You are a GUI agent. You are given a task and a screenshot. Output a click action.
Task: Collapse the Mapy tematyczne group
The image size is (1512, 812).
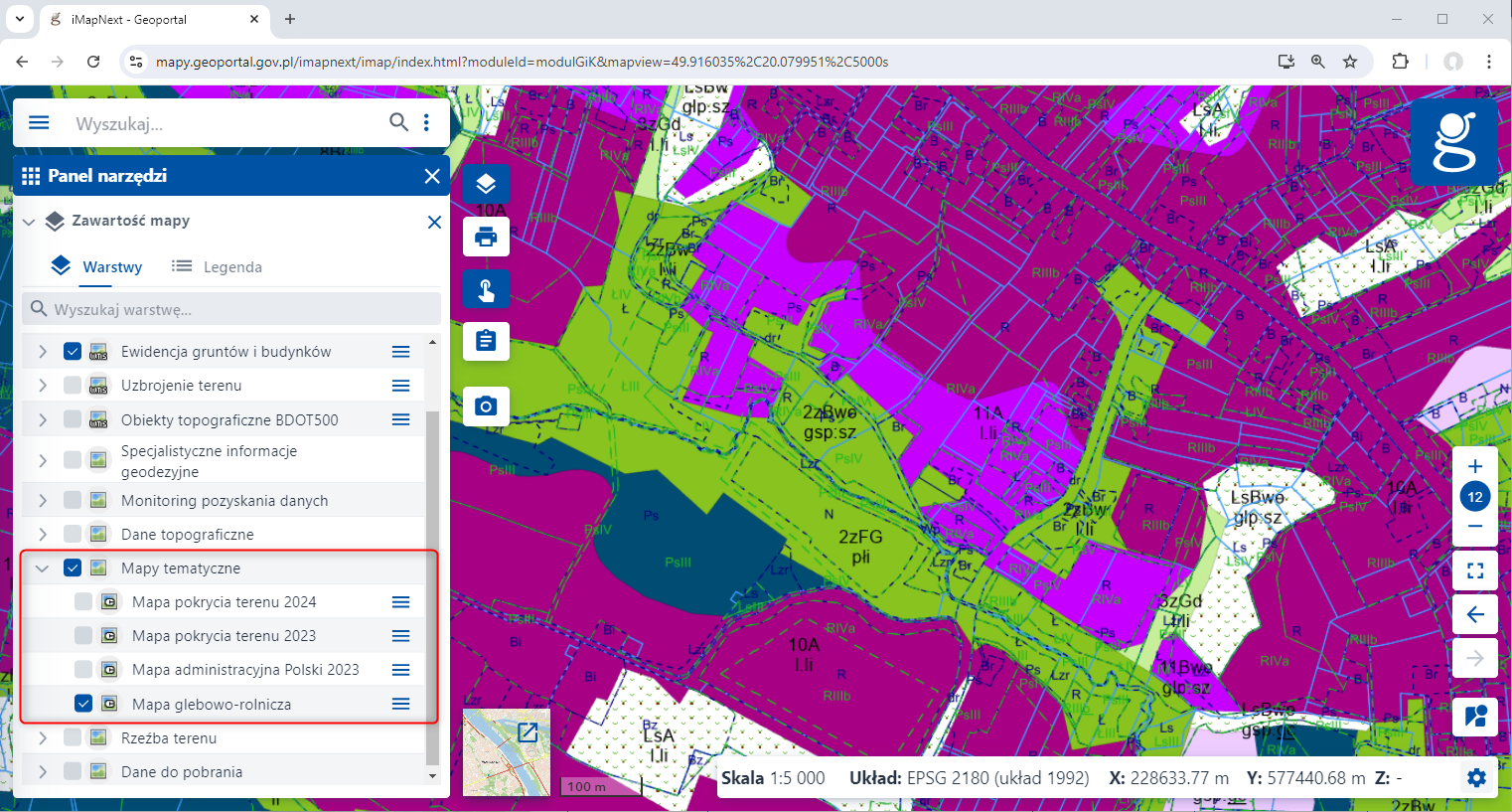[42, 568]
